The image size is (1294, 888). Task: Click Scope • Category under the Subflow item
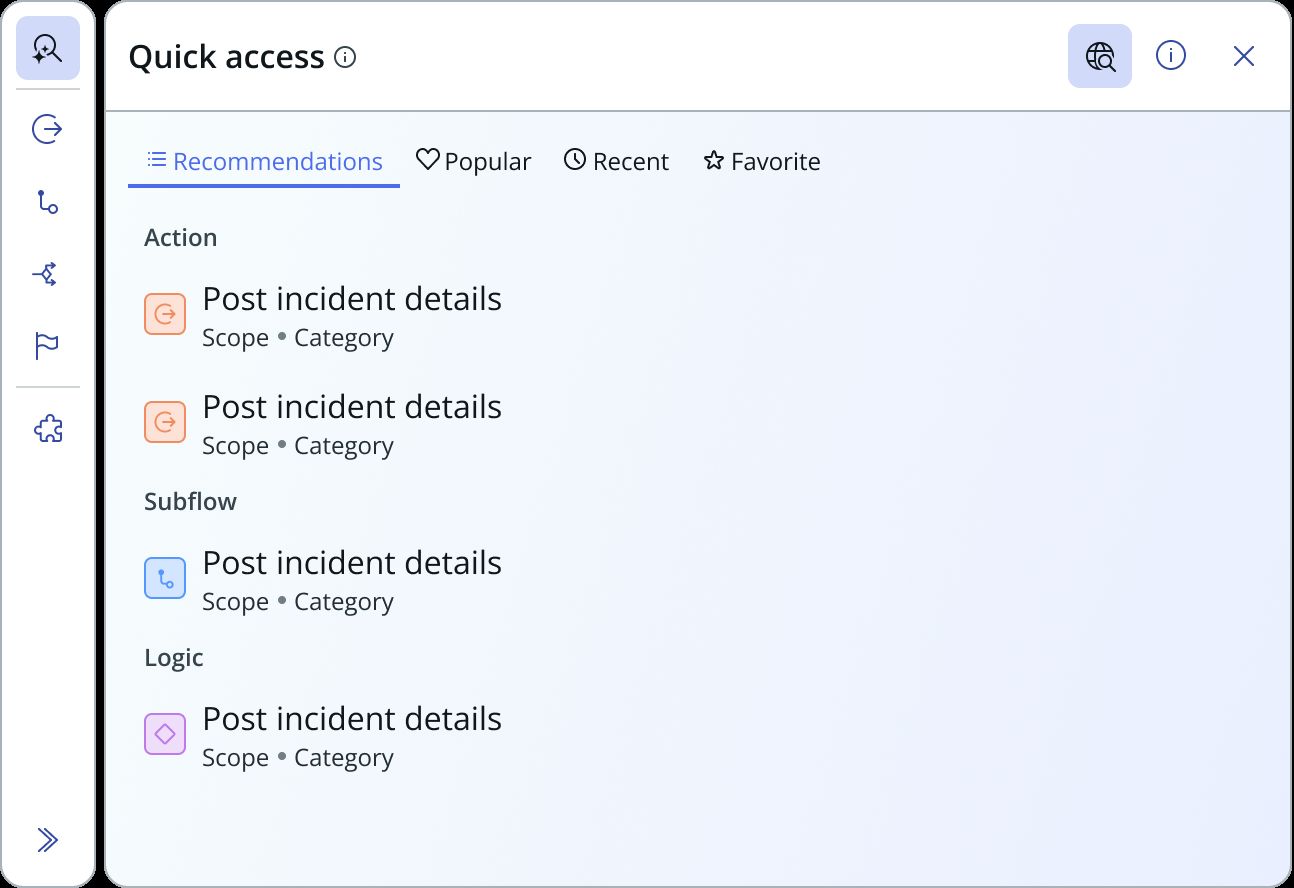(x=298, y=602)
